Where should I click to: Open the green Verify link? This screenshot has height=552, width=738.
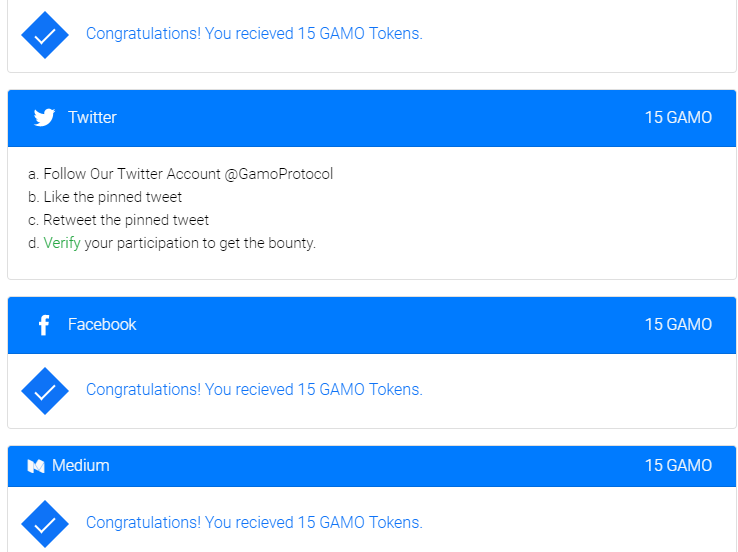pos(62,243)
